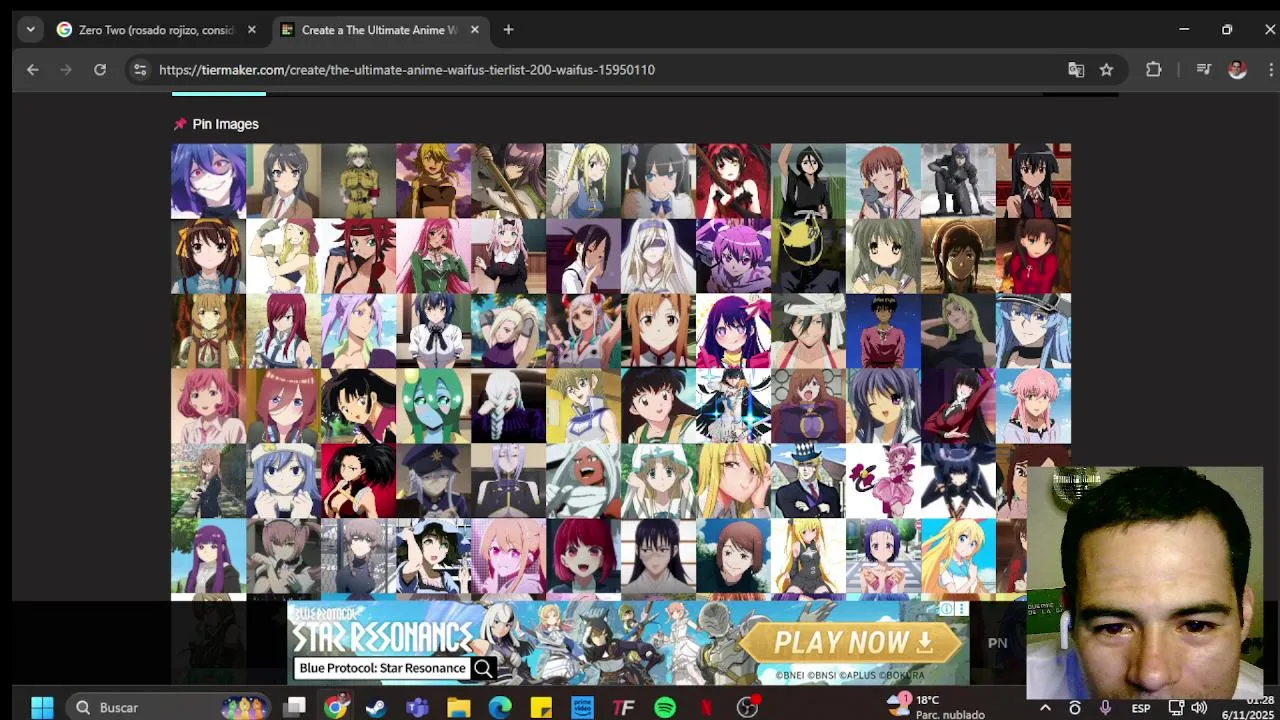The height and width of the screenshot is (720, 1280).
Task: Select the green slime girl thumbnail
Action: [x=433, y=406]
